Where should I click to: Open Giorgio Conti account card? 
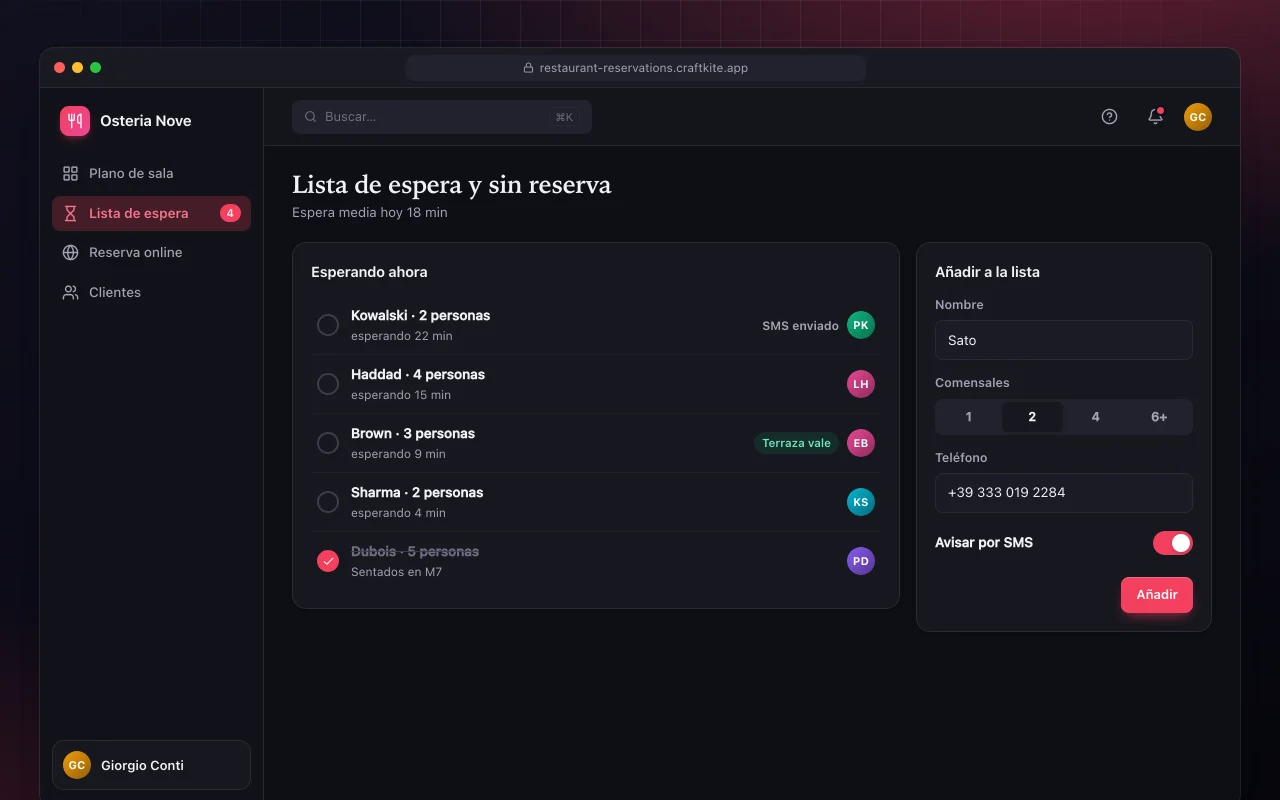(151, 765)
